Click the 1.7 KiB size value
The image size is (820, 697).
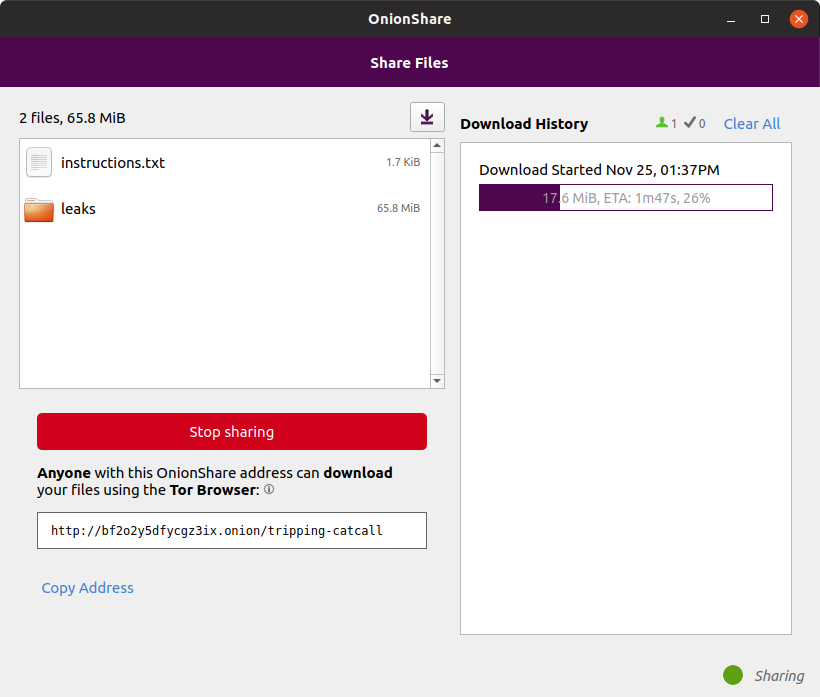click(x=403, y=162)
